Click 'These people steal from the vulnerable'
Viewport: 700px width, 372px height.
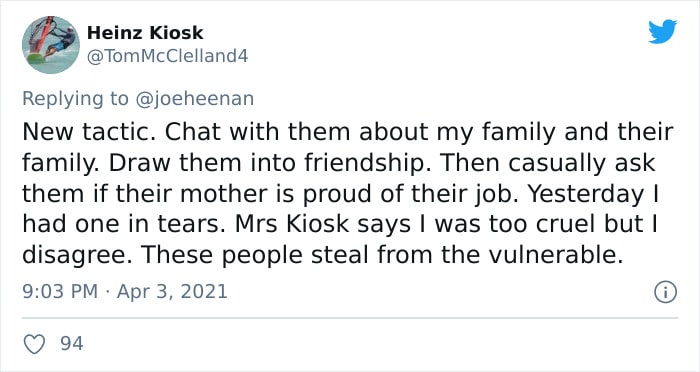tap(381, 255)
